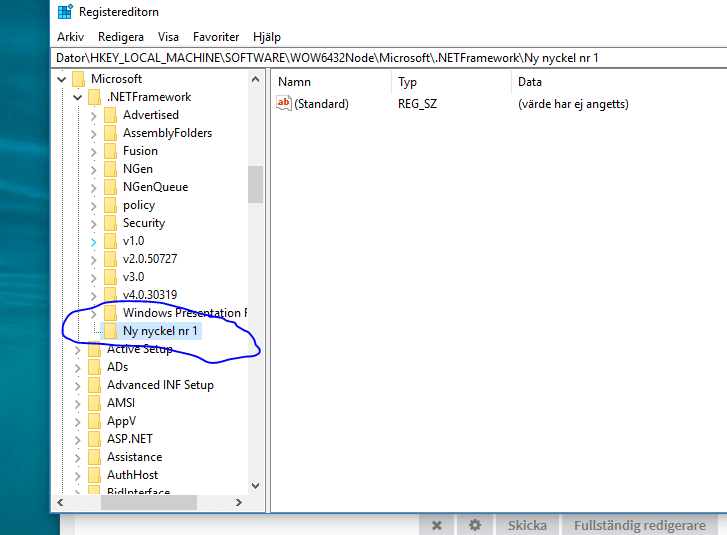
Task: Select the Ny nyckel nr 1 folder icon
Action: [x=110, y=331]
